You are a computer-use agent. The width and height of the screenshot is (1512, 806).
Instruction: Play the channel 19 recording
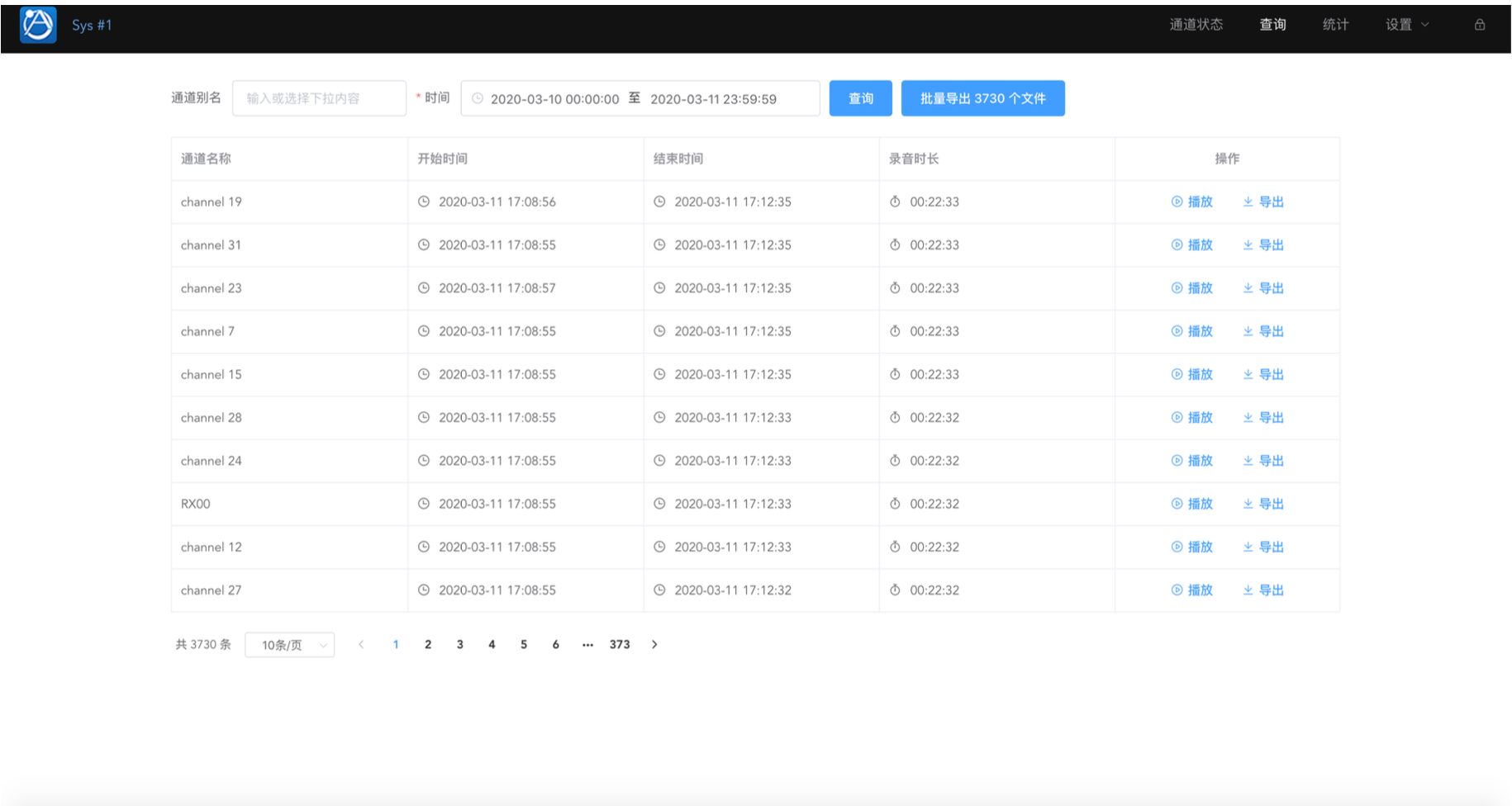coord(1191,202)
